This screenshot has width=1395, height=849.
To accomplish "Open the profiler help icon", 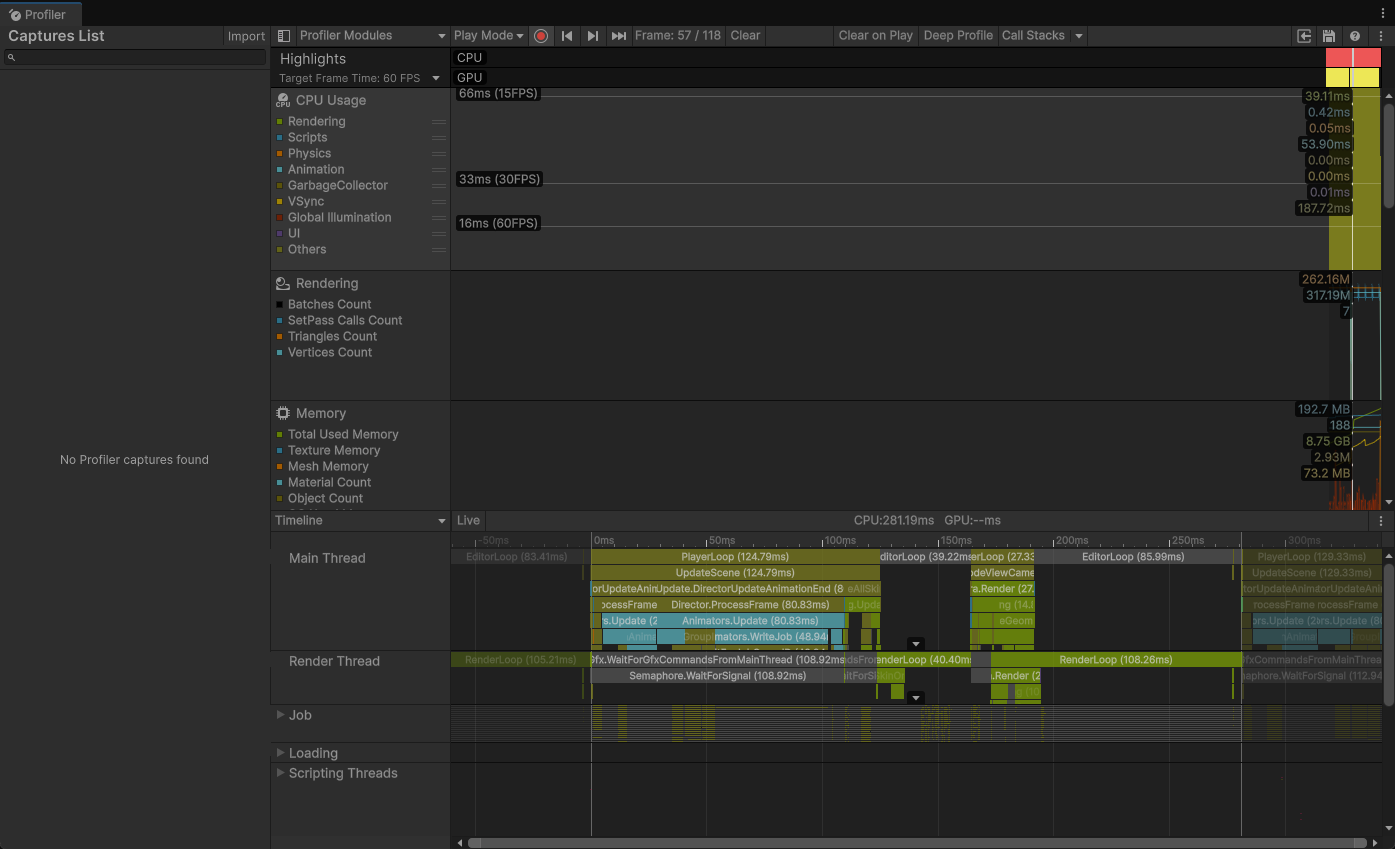I will click(1355, 36).
